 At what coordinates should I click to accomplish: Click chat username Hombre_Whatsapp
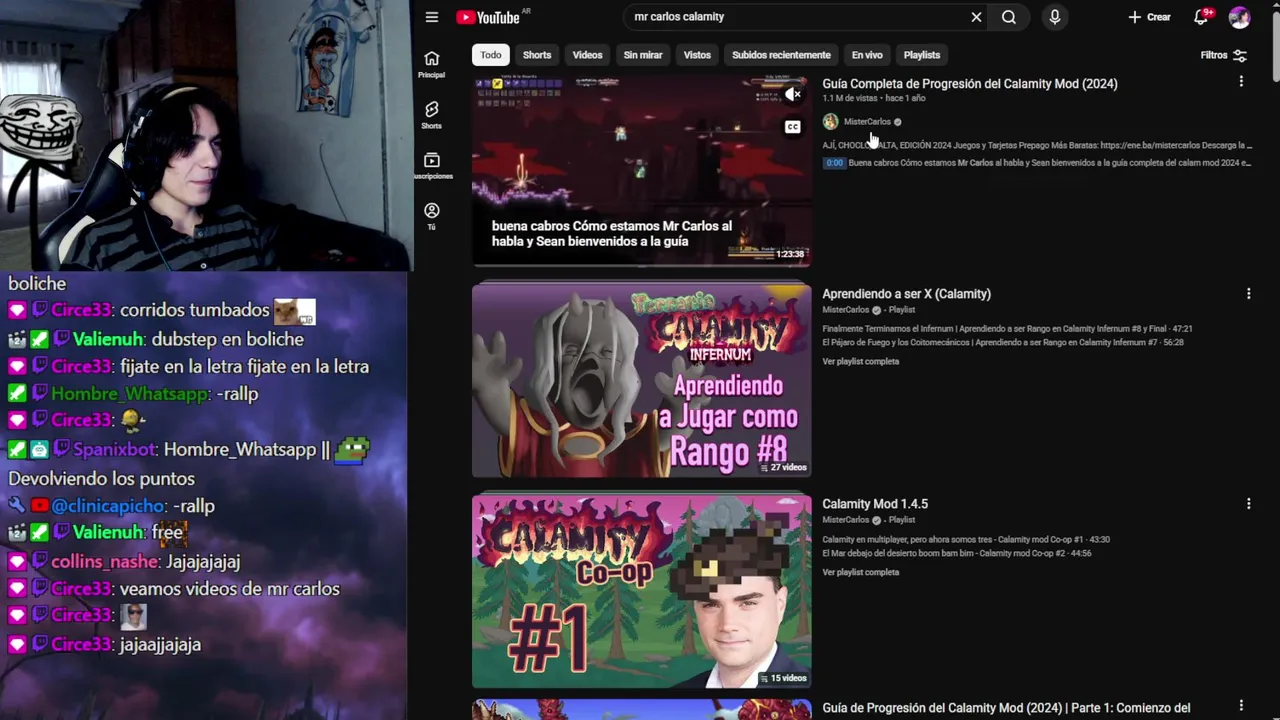coord(130,394)
